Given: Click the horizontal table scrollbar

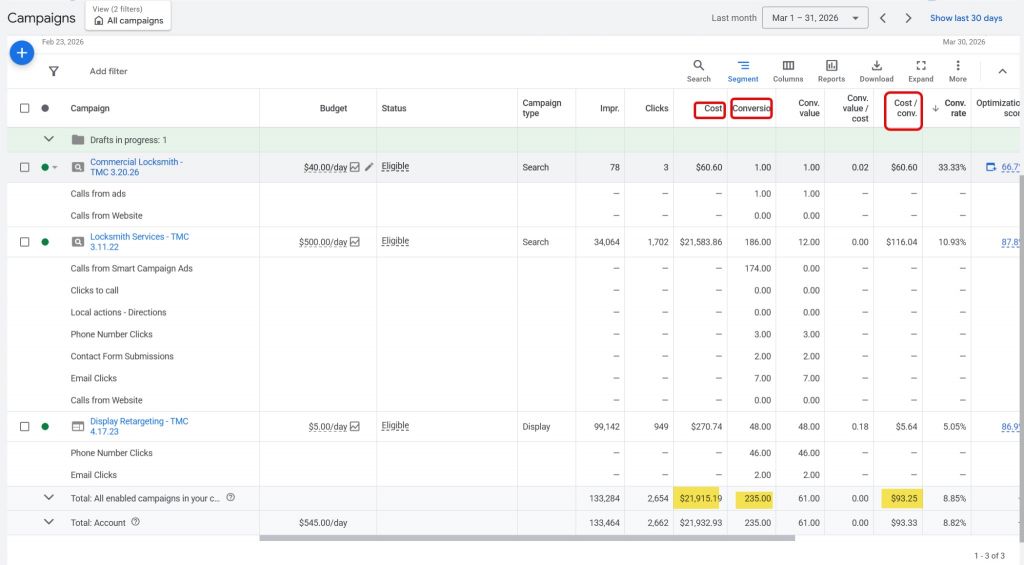Looking at the screenshot, I should (527, 538).
